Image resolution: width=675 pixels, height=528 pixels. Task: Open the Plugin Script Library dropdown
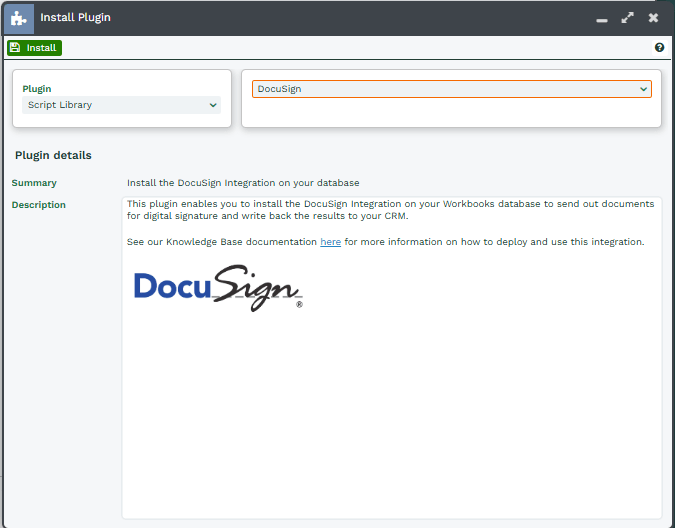121,105
